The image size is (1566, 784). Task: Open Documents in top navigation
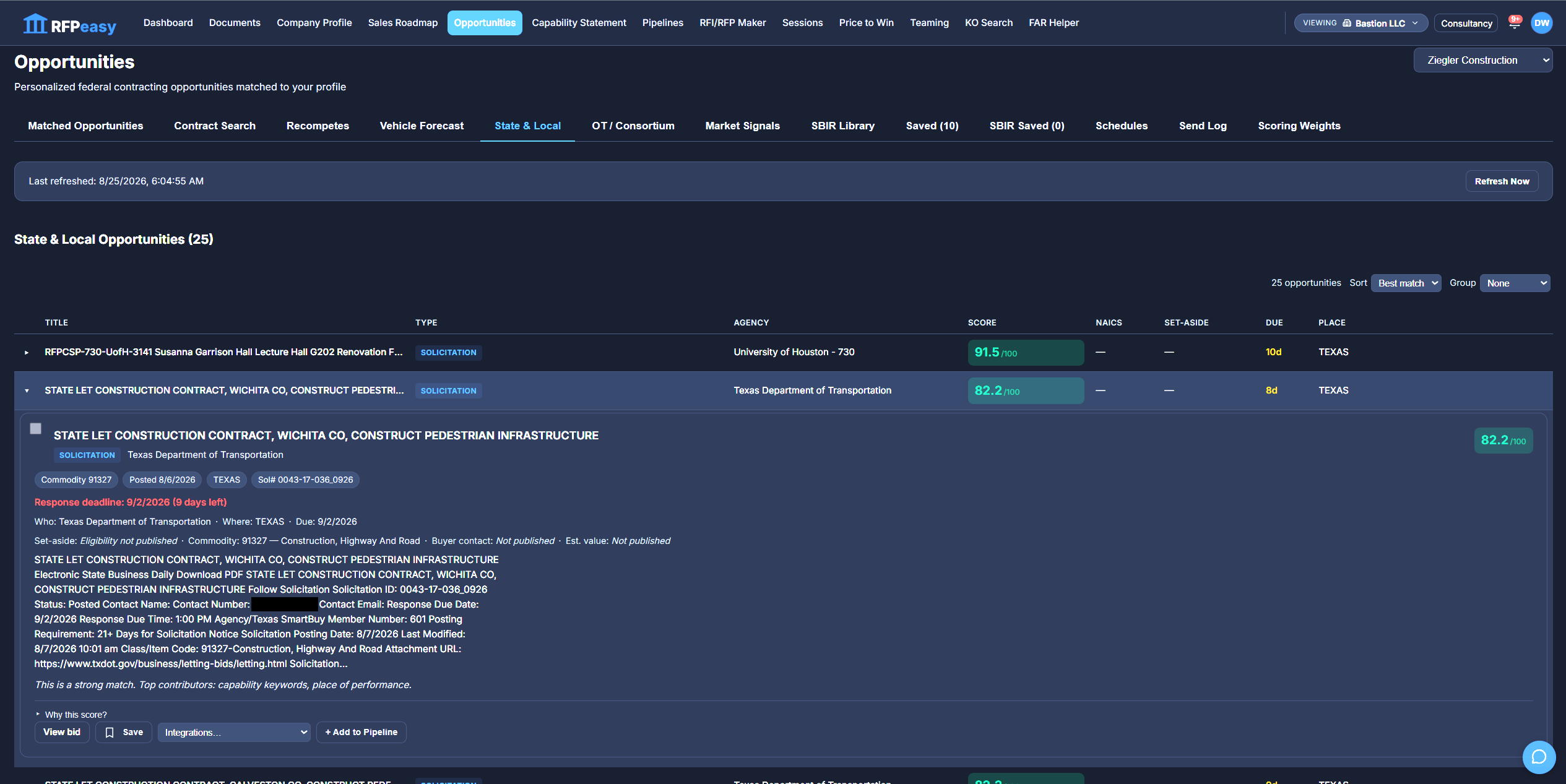pyautogui.click(x=235, y=23)
